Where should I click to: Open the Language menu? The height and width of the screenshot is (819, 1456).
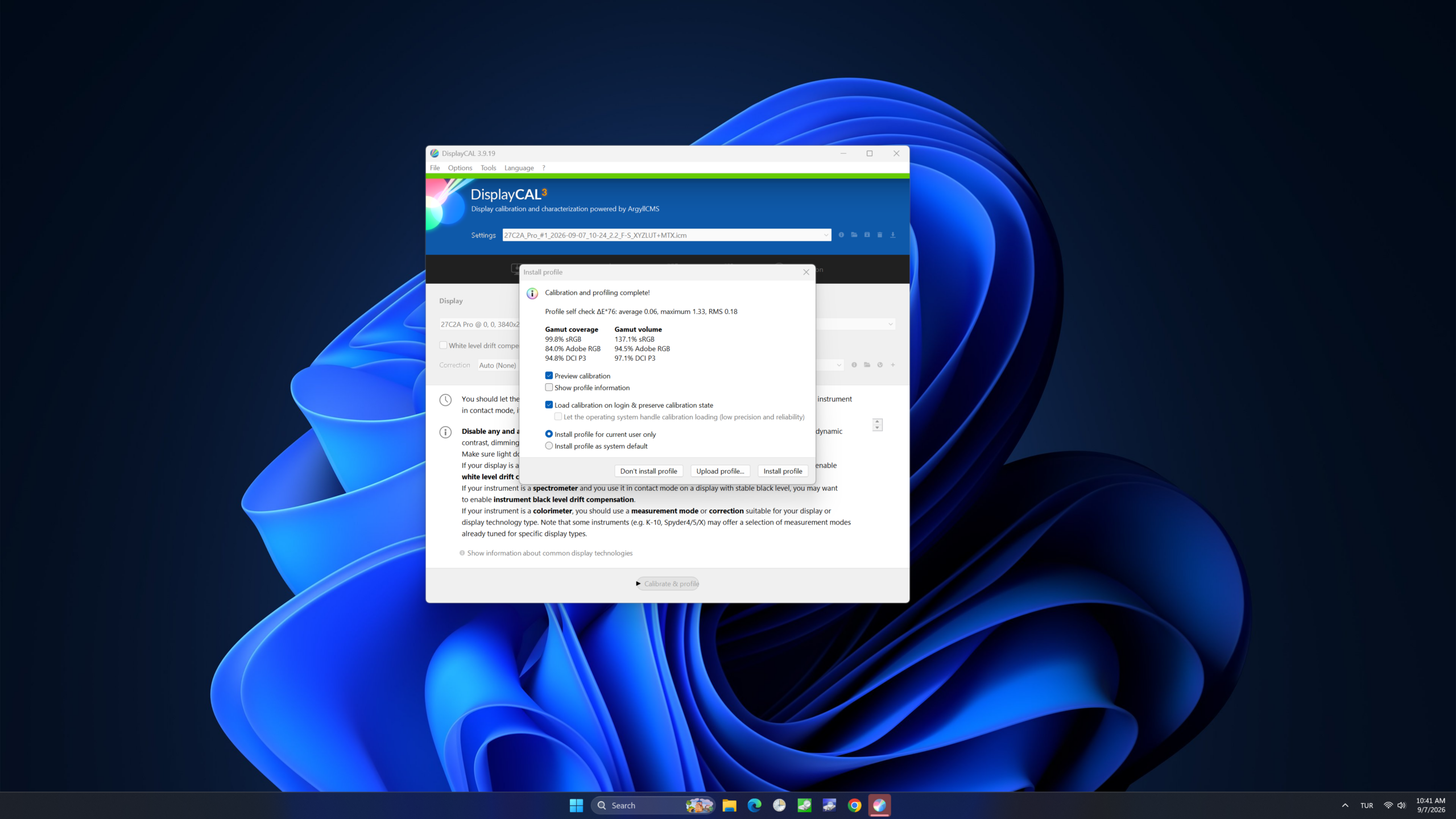(519, 168)
